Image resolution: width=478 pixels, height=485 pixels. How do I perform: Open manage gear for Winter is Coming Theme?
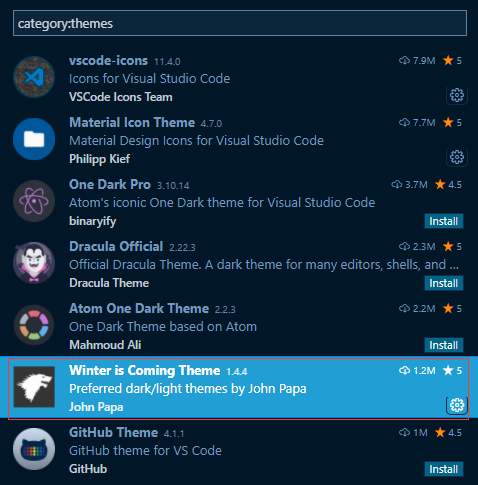tap(457, 405)
